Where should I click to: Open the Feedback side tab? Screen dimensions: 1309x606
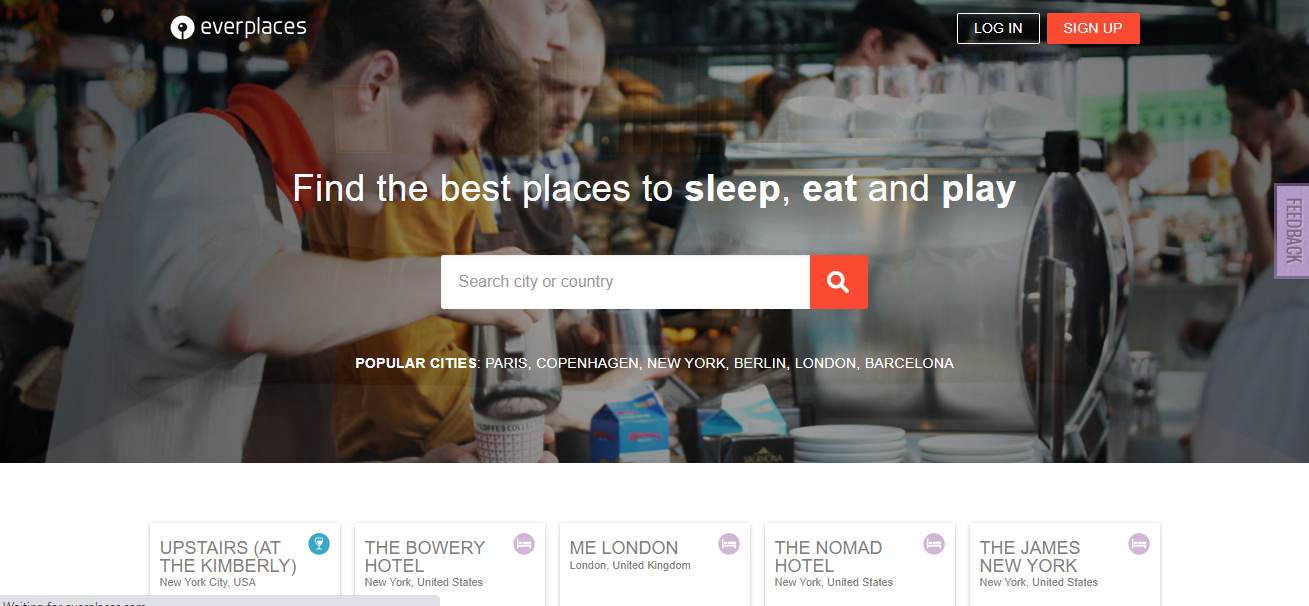tap(1292, 232)
